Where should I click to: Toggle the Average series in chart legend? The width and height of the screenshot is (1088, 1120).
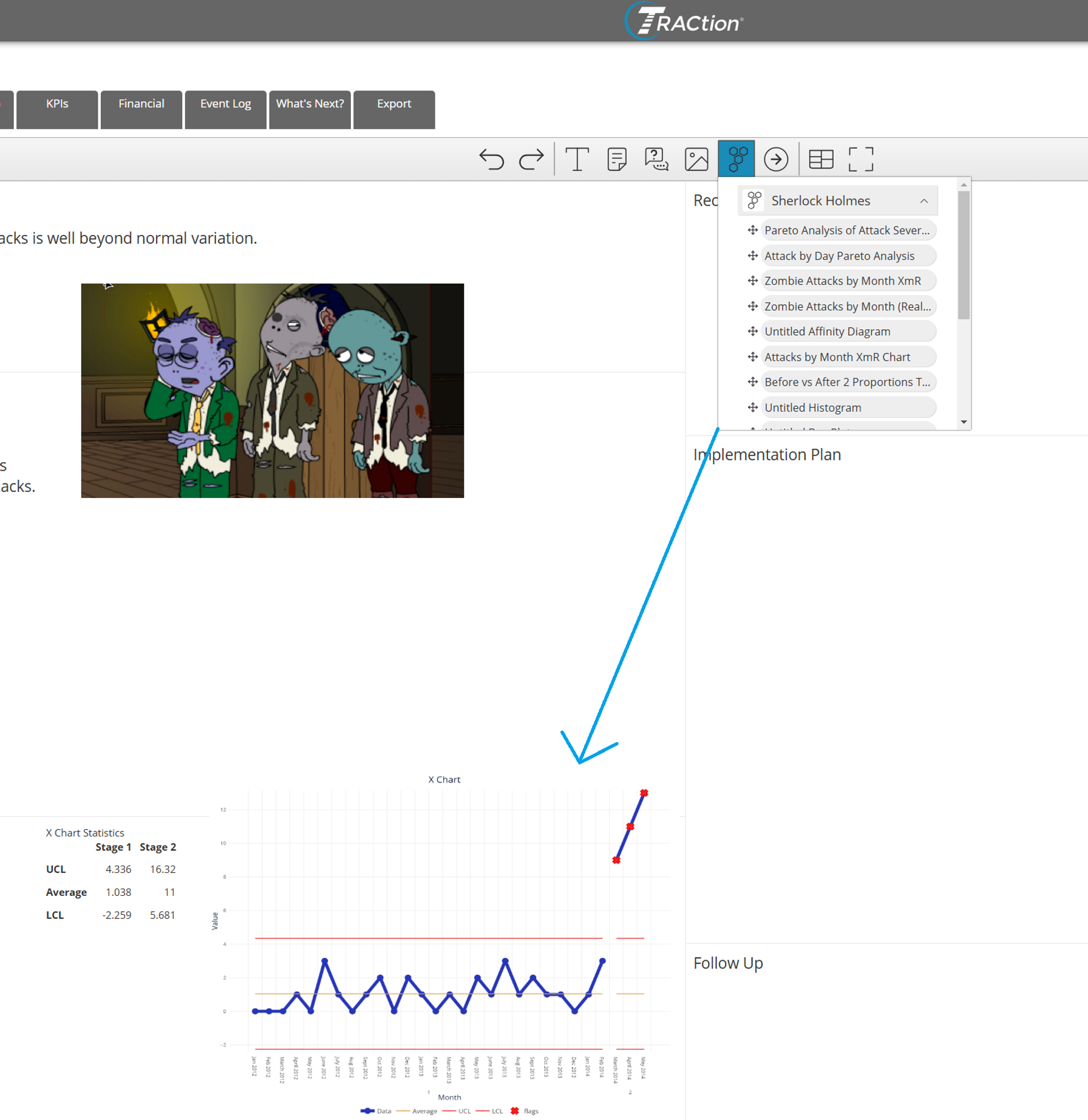pos(417,1111)
